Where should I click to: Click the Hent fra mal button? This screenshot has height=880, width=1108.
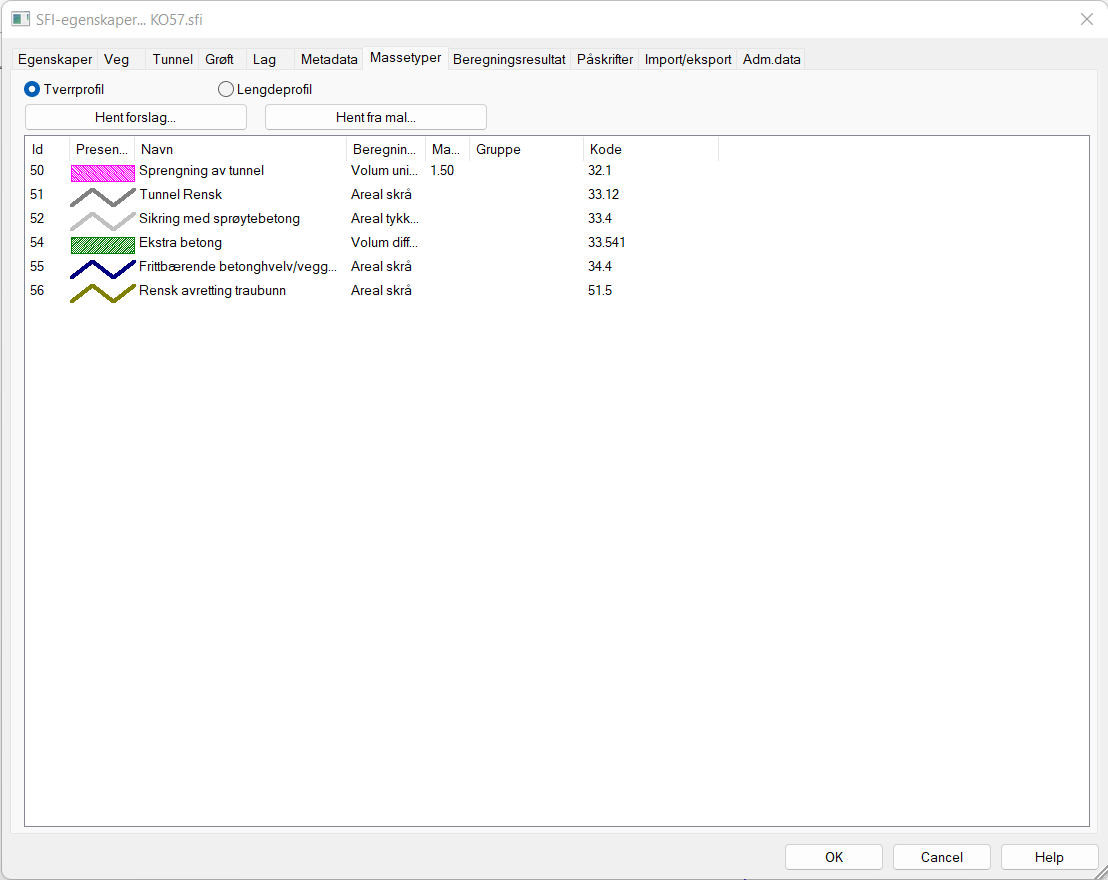pyautogui.click(x=375, y=117)
